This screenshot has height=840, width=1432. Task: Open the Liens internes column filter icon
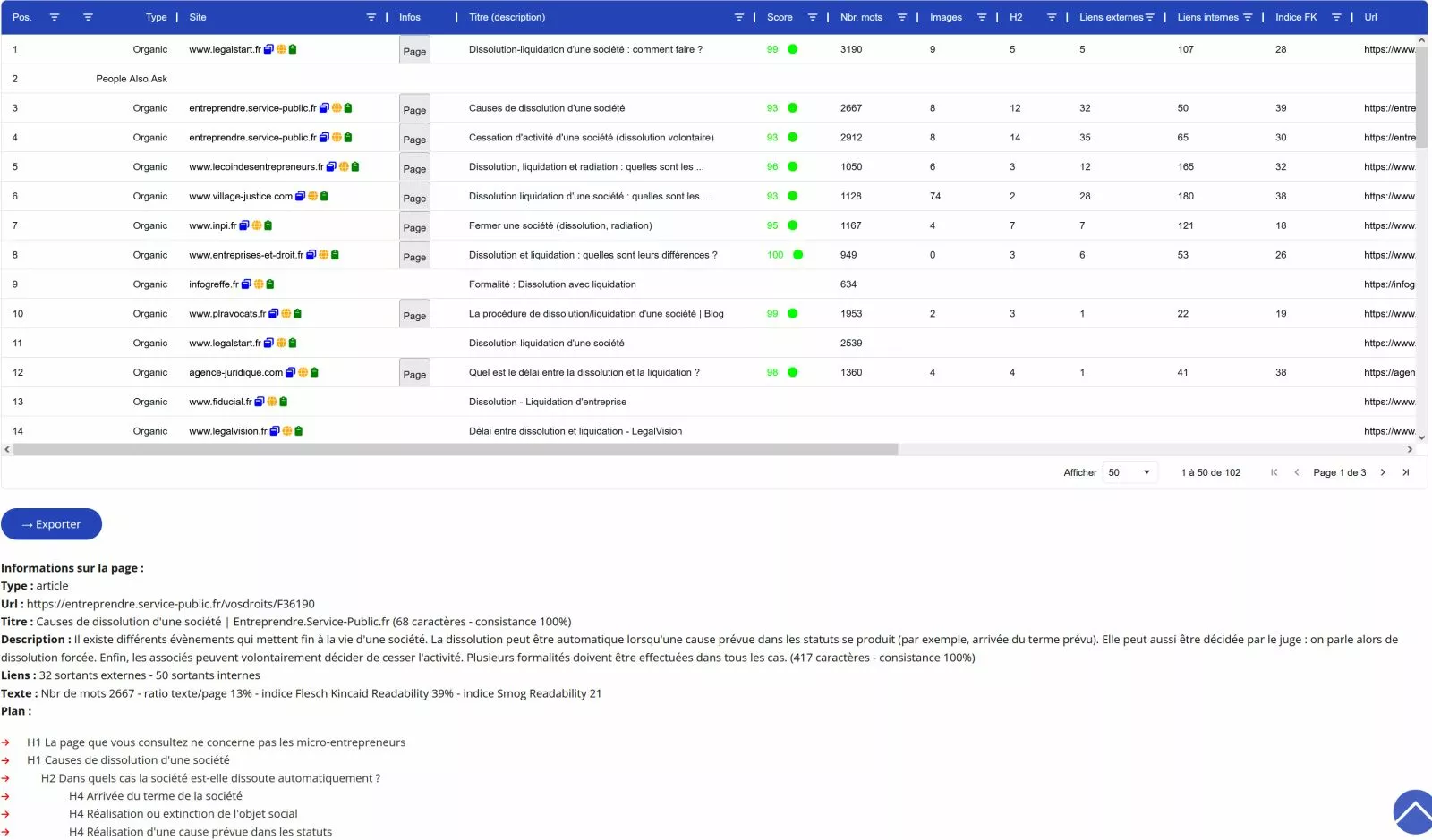(1248, 17)
